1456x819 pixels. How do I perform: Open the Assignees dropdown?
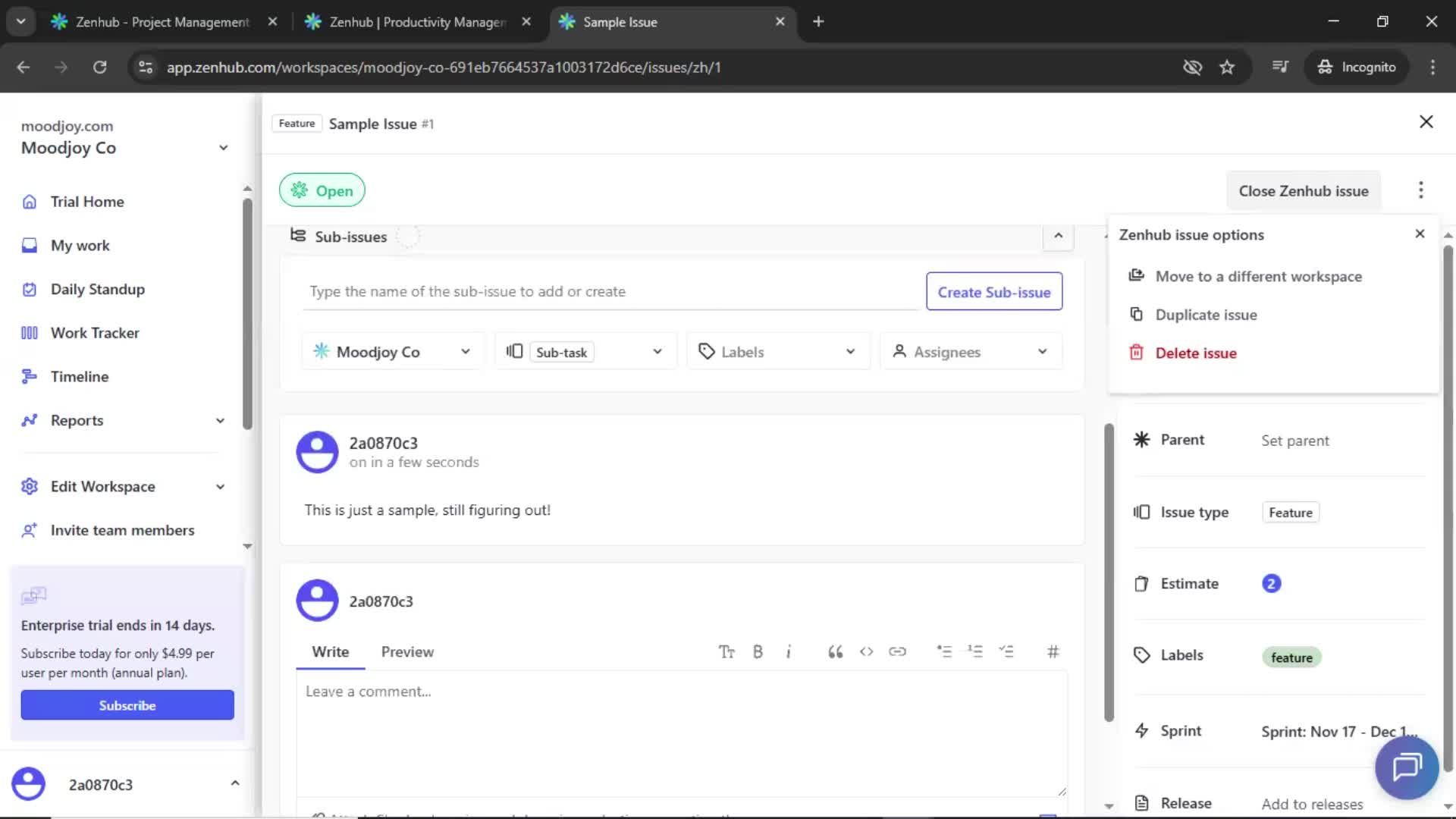click(x=971, y=351)
